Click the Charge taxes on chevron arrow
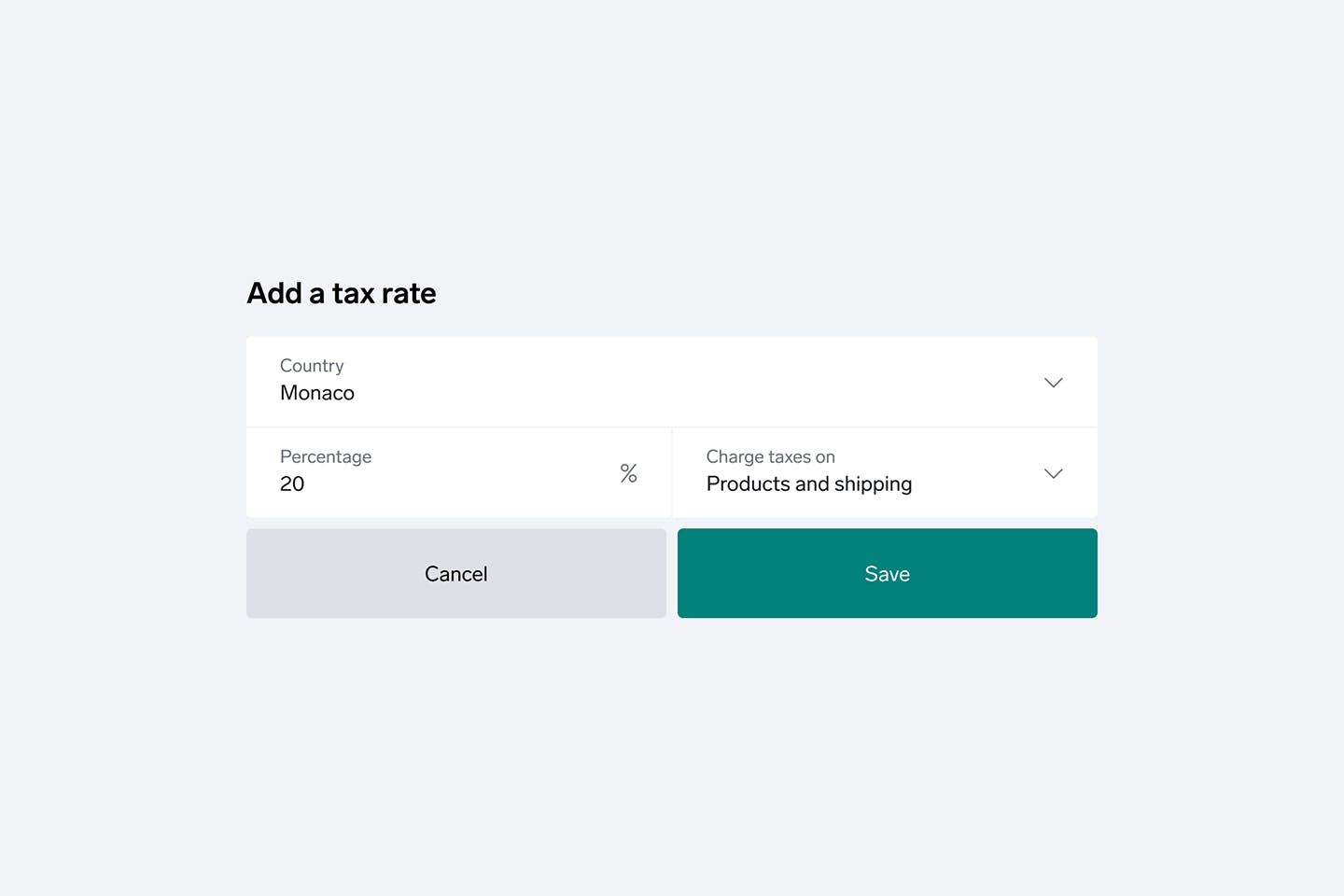Viewport: 1344px width, 896px height. (1053, 473)
